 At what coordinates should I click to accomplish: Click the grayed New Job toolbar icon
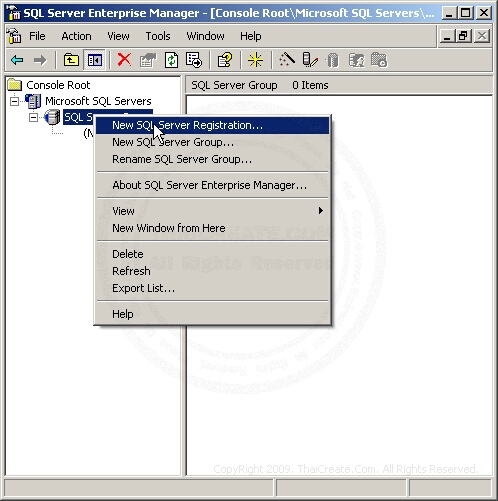click(x=379, y=60)
